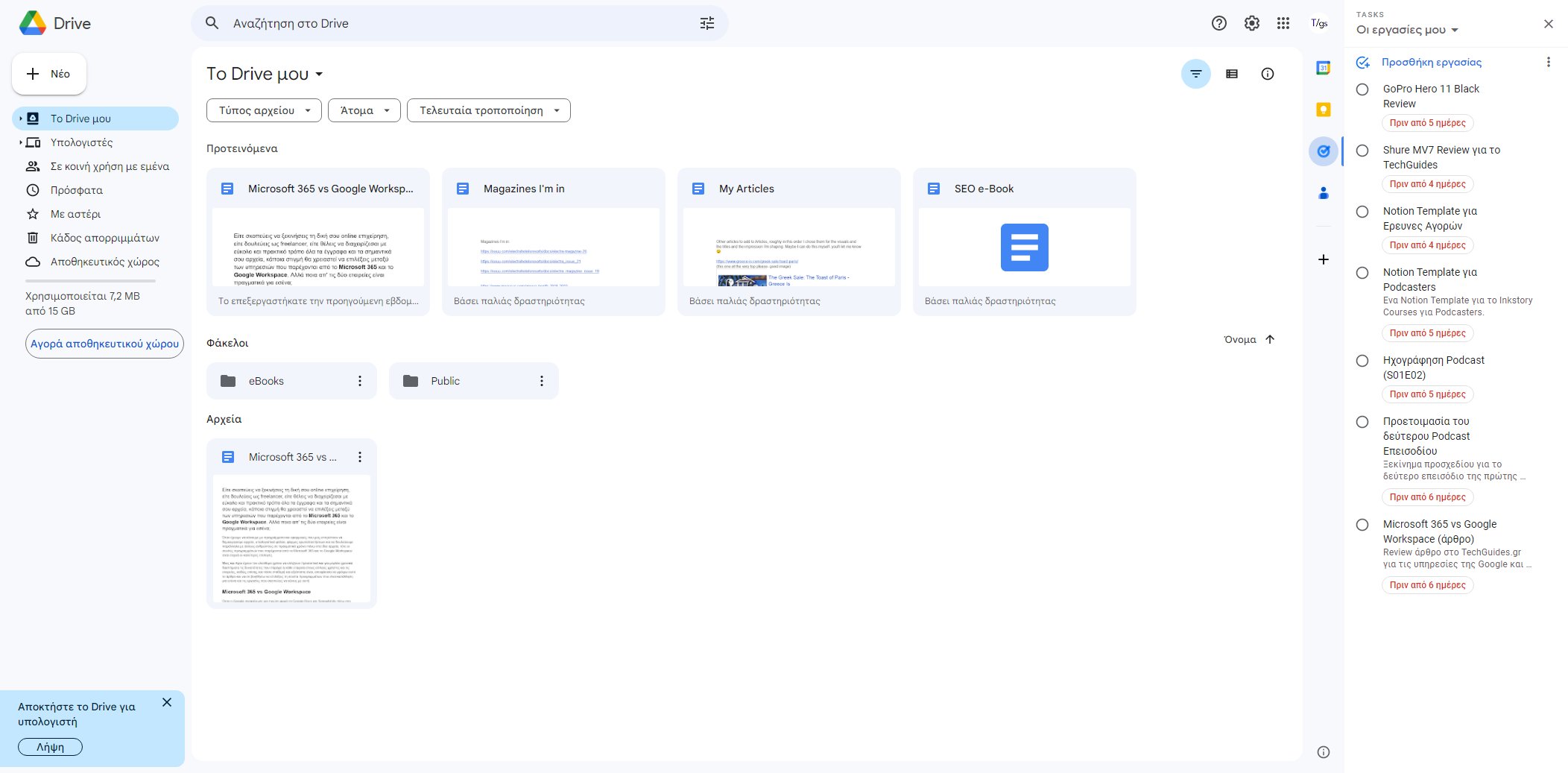
Task: Mark Ηχογράφηση Podcast (S01E02) as done
Action: click(1363, 361)
